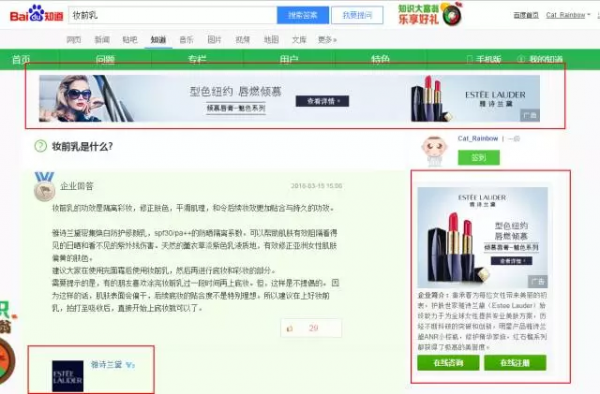Select the 知道 search tab

pos(158,39)
